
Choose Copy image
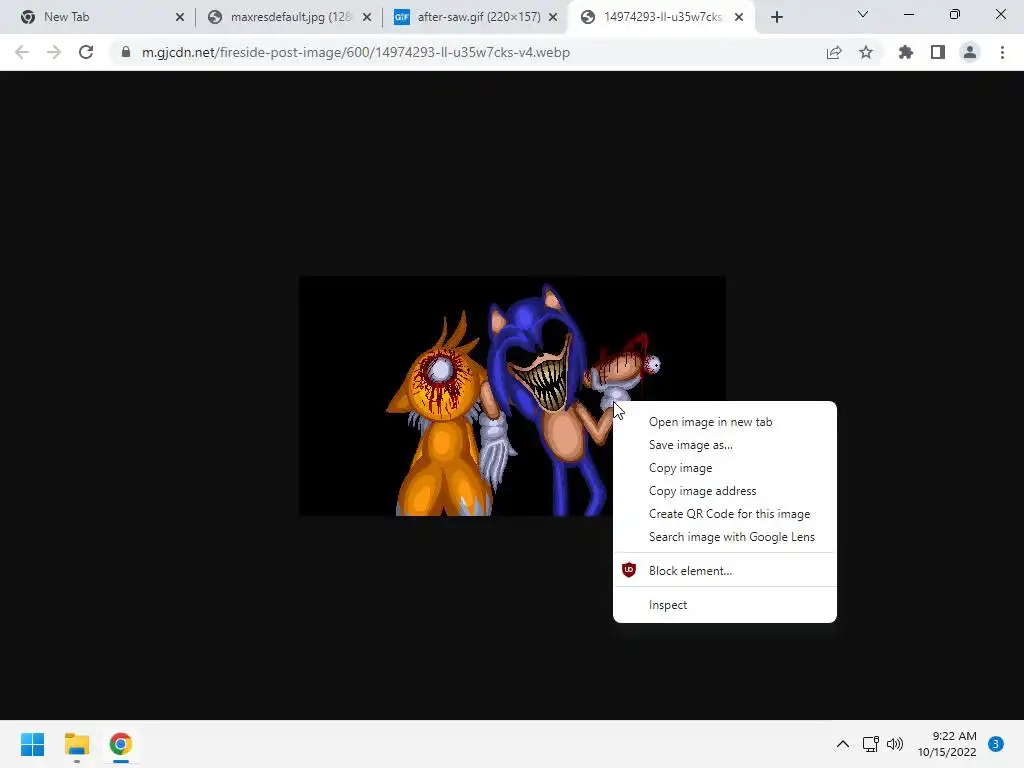pos(725,468)
